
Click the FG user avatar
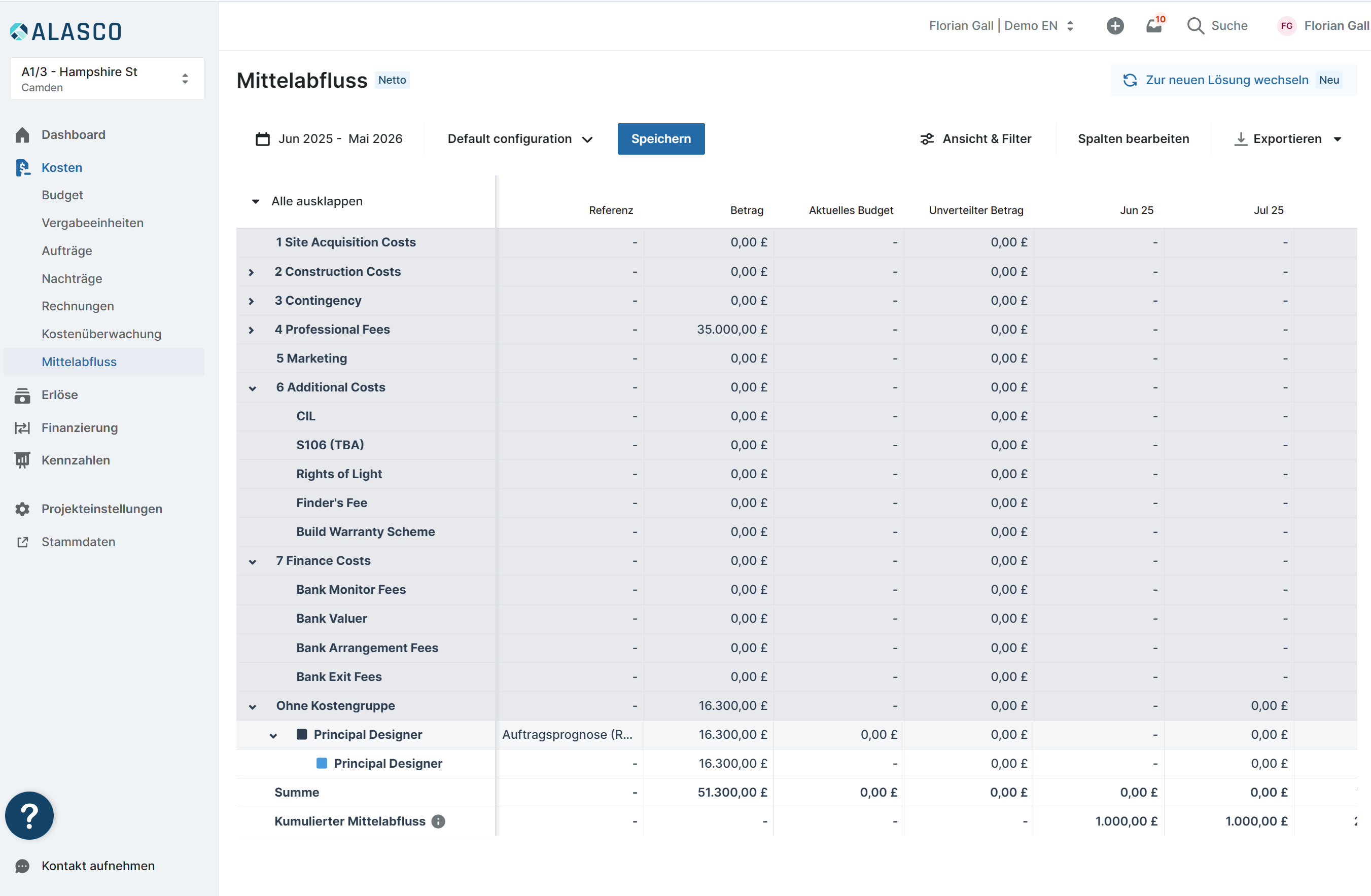click(1287, 26)
